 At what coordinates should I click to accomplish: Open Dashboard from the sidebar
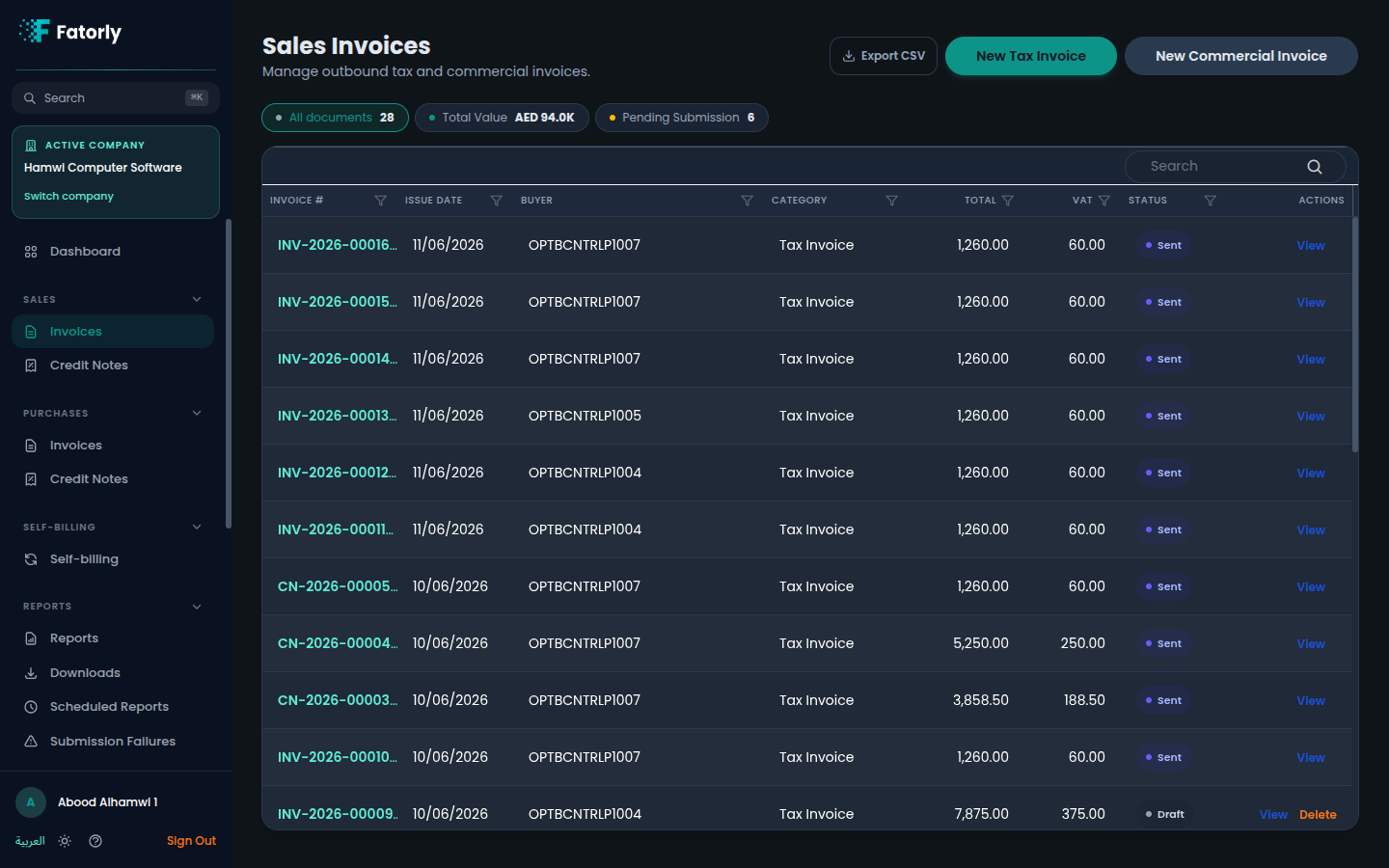pyautogui.click(x=113, y=252)
